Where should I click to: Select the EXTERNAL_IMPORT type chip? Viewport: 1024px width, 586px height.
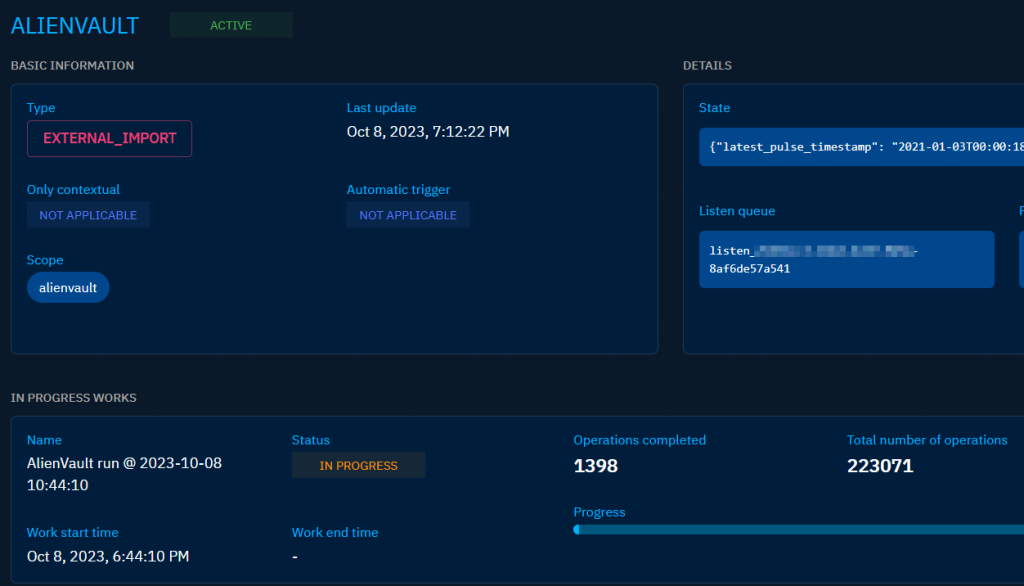point(109,138)
